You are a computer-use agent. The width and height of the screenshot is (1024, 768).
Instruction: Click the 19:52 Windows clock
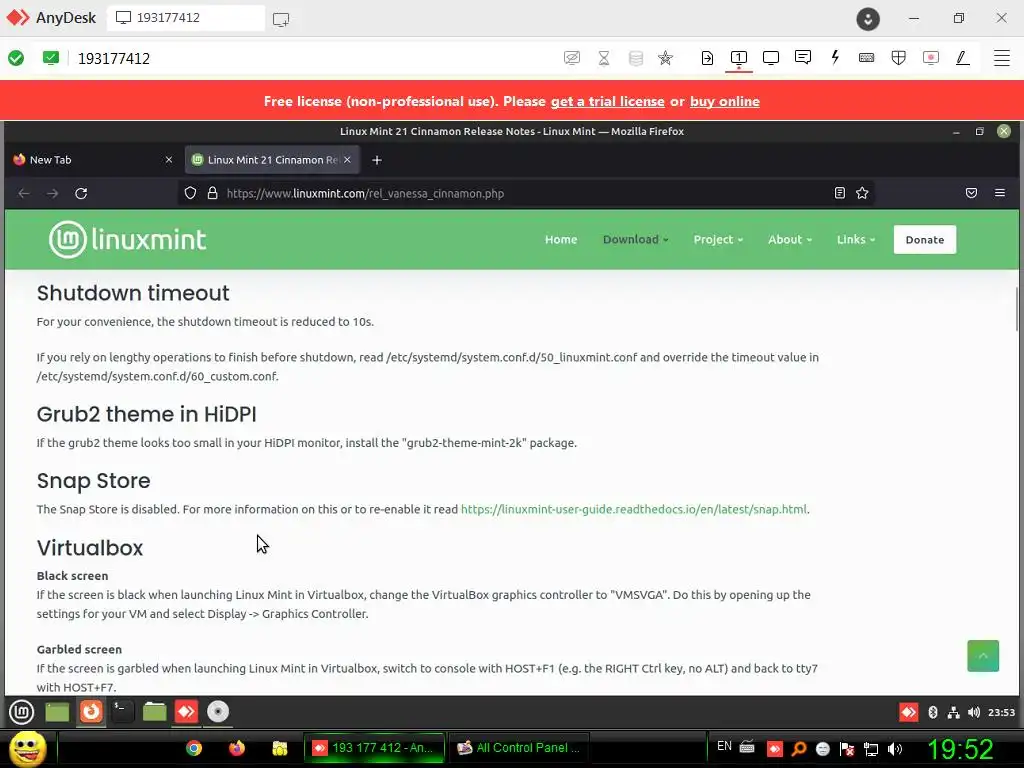tap(960, 748)
